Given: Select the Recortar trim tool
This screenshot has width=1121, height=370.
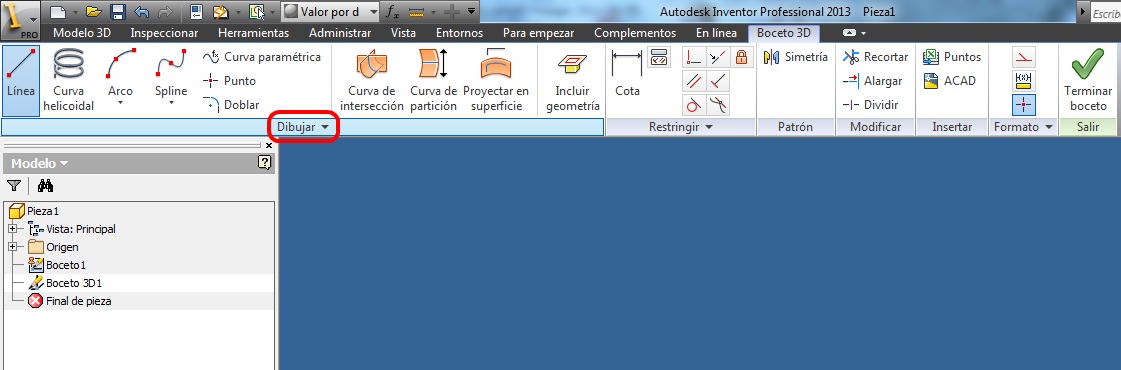Looking at the screenshot, I should (x=875, y=57).
